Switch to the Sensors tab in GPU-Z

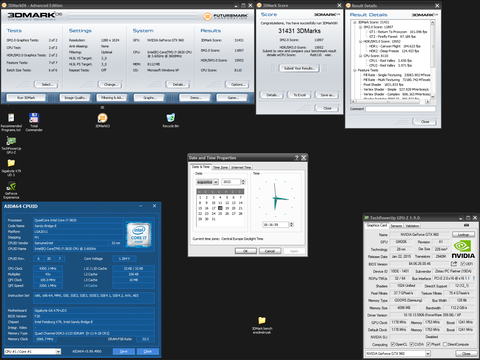(396, 226)
